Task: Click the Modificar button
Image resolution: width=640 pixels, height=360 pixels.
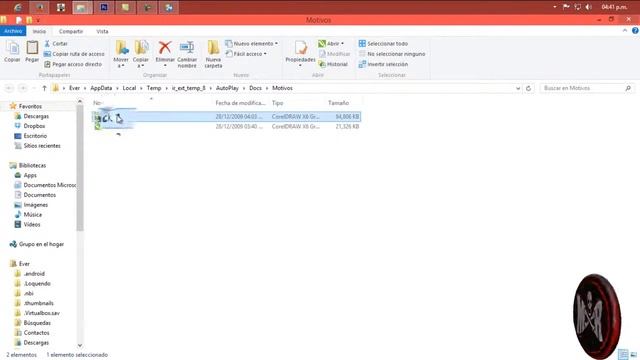Action: [334, 54]
